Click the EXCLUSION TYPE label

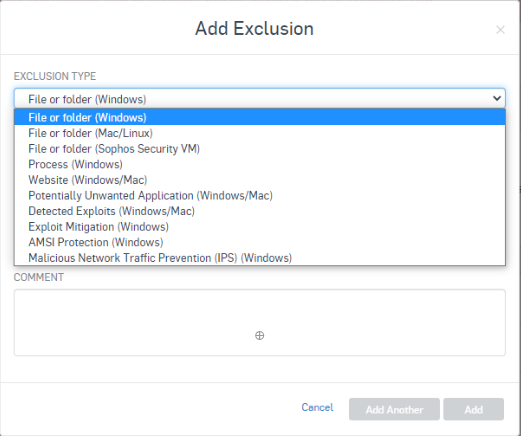pos(55,76)
